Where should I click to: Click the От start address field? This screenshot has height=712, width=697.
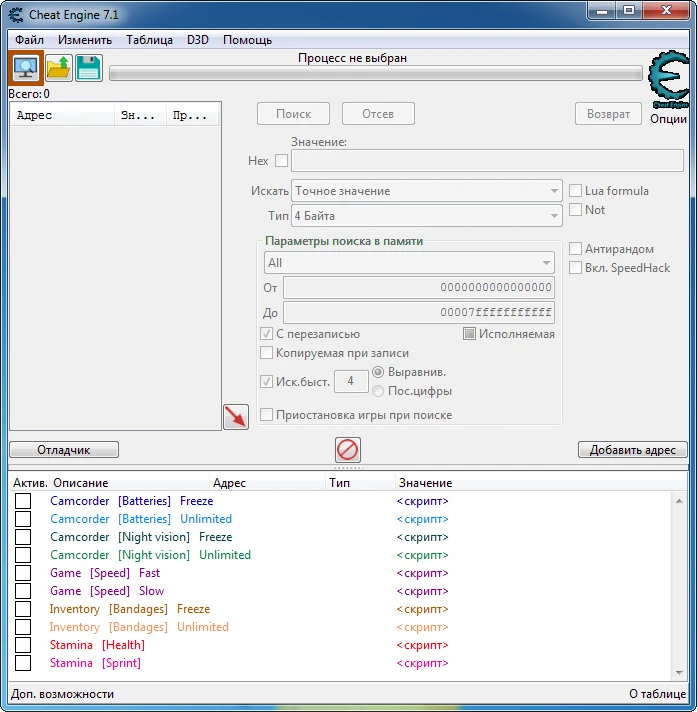pyautogui.click(x=419, y=287)
